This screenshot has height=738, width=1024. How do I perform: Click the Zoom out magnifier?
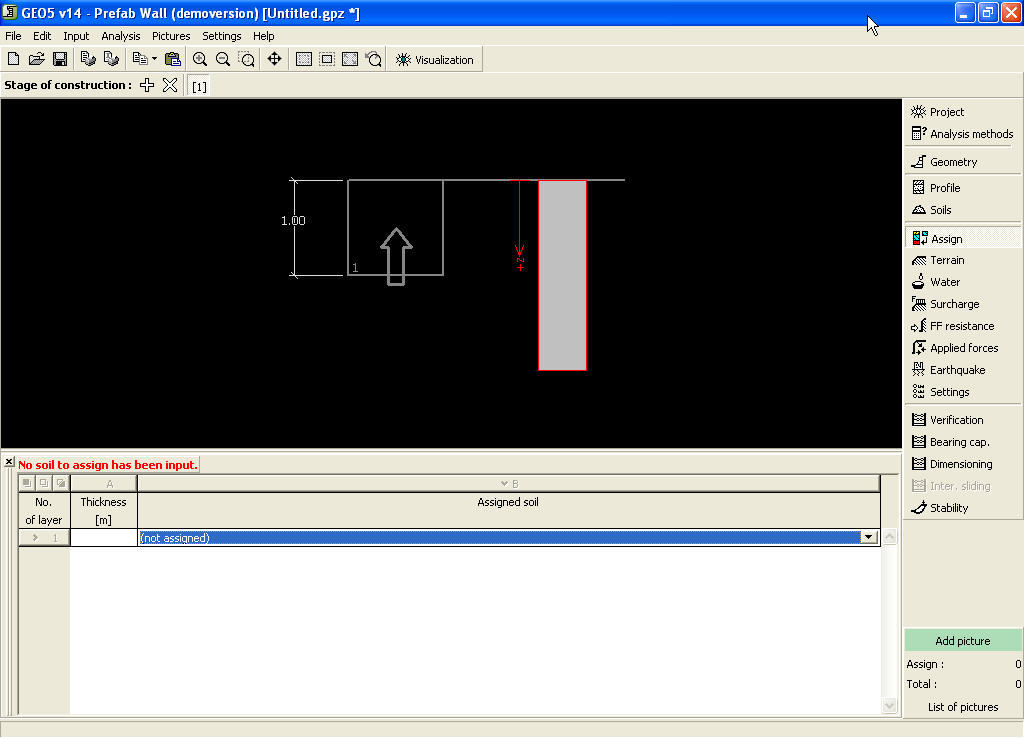pos(223,59)
